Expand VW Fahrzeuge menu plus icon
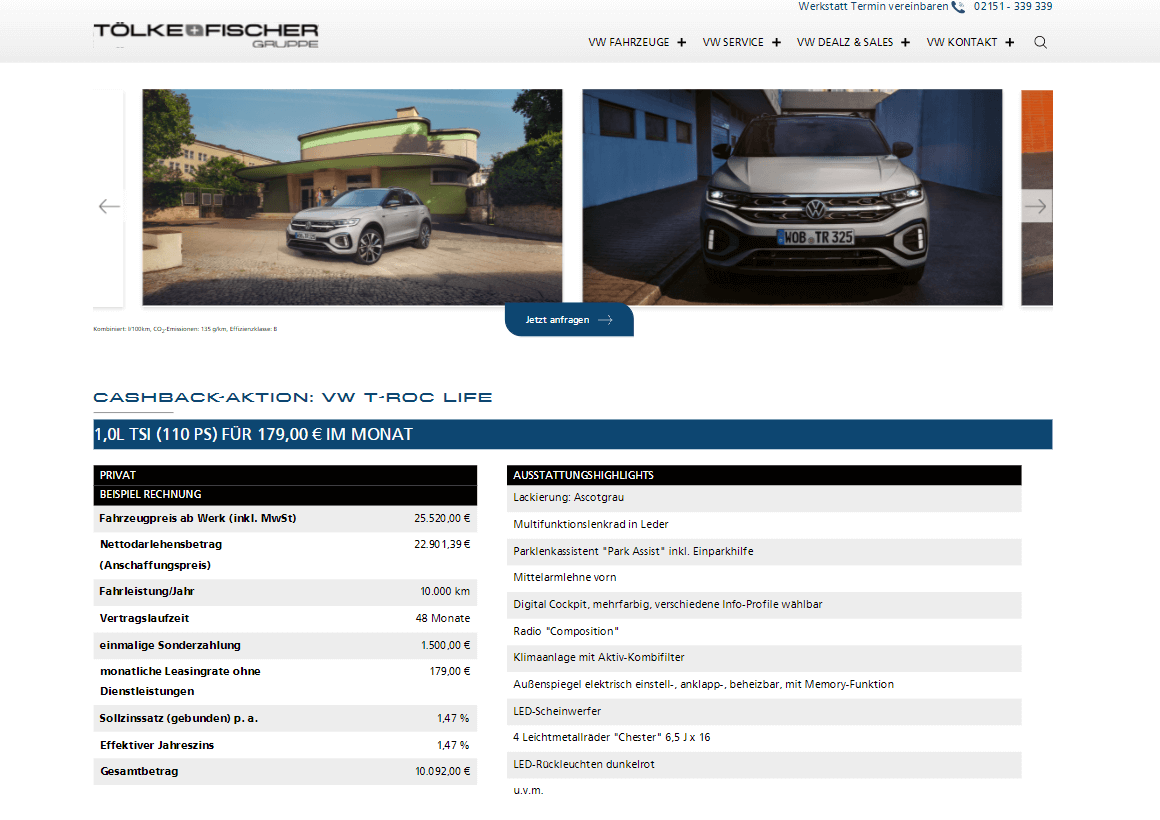The width and height of the screenshot is (1160, 820). [x=681, y=42]
